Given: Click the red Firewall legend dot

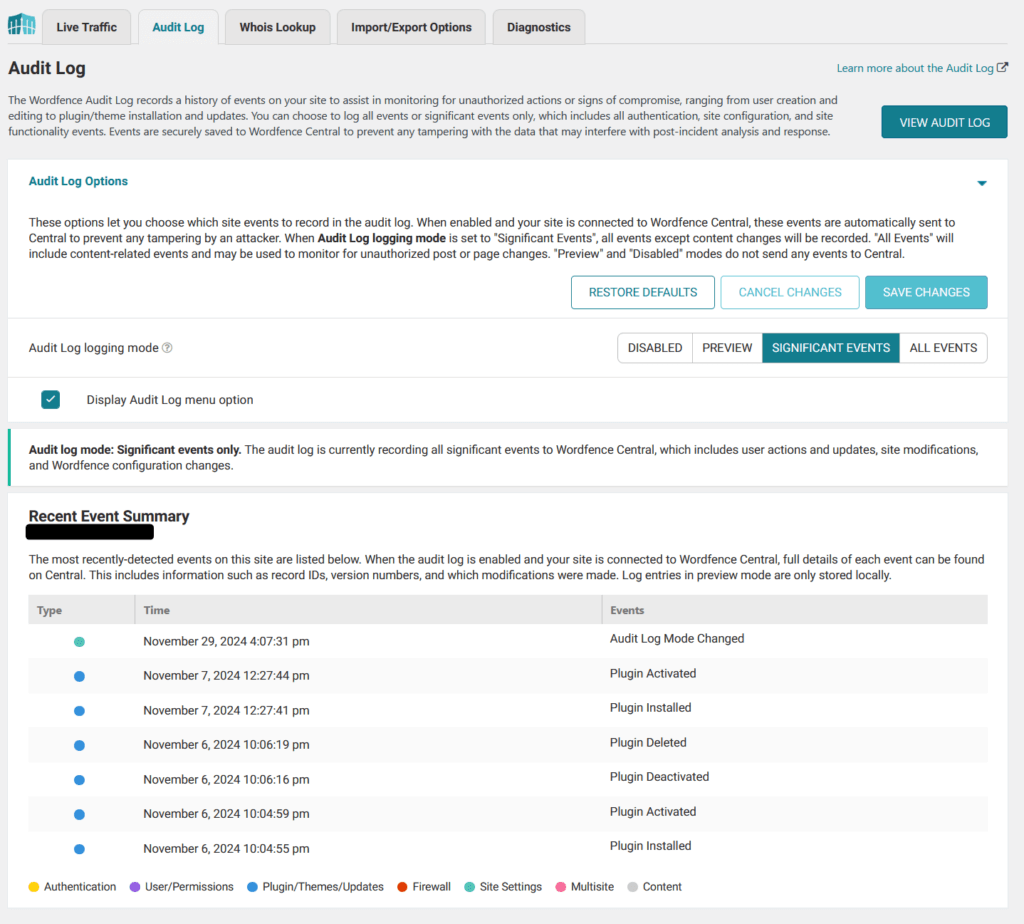Looking at the screenshot, I should 400,886.
